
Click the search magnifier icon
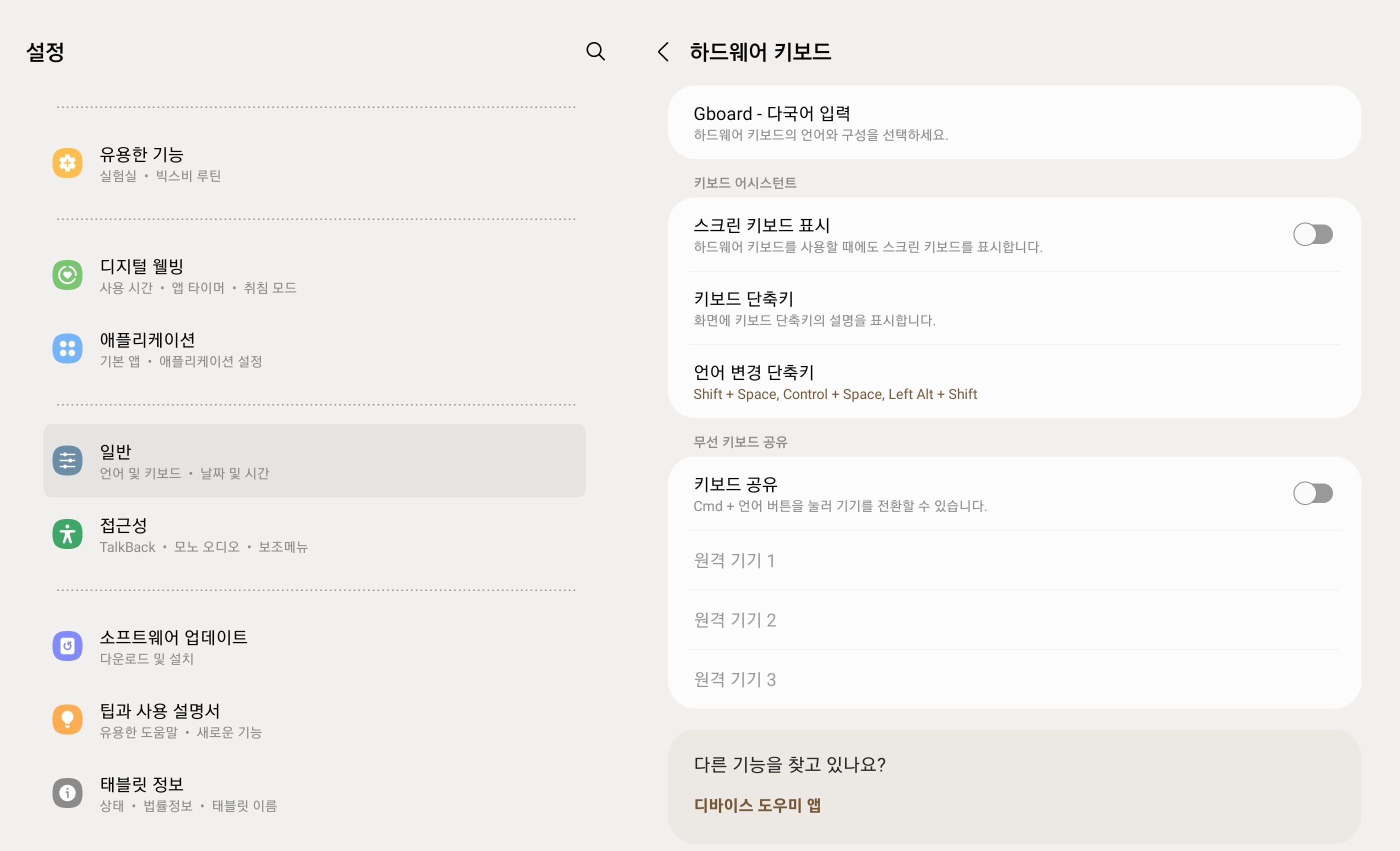point(595,51)
